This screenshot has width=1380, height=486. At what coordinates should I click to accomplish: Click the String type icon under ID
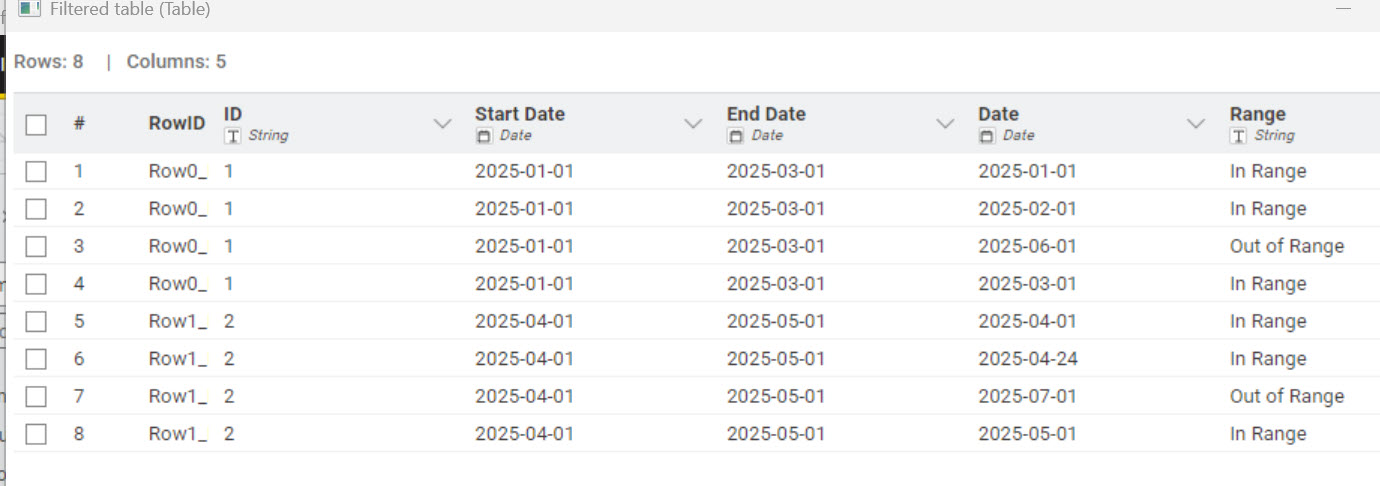tap(232, 136)
